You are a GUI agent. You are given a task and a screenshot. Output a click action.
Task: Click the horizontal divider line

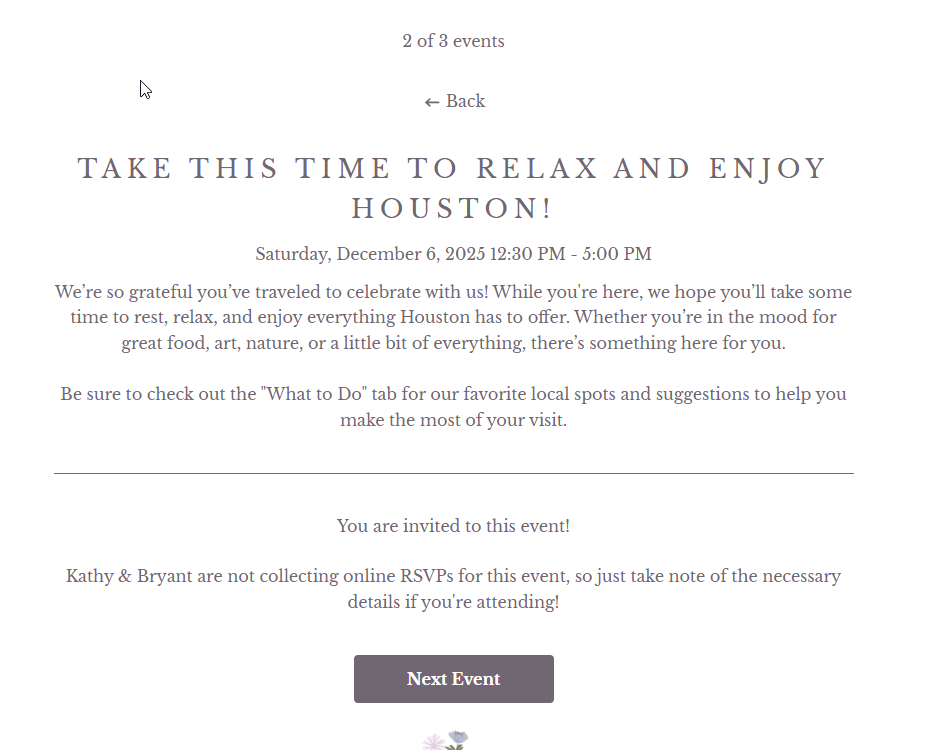453,473
